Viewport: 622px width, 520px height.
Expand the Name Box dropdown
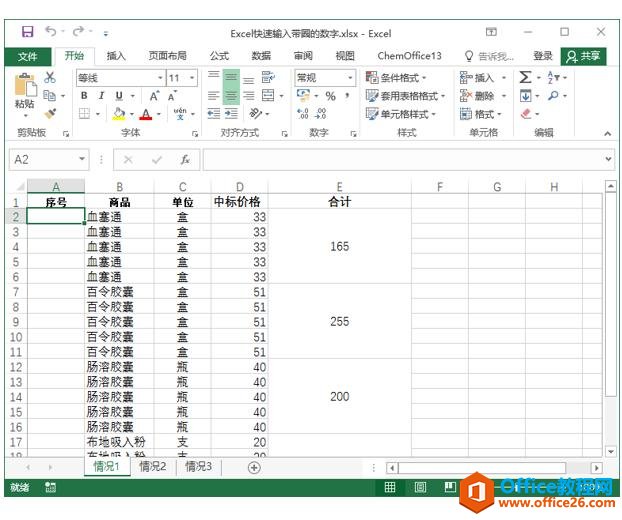tap(82, 159)
